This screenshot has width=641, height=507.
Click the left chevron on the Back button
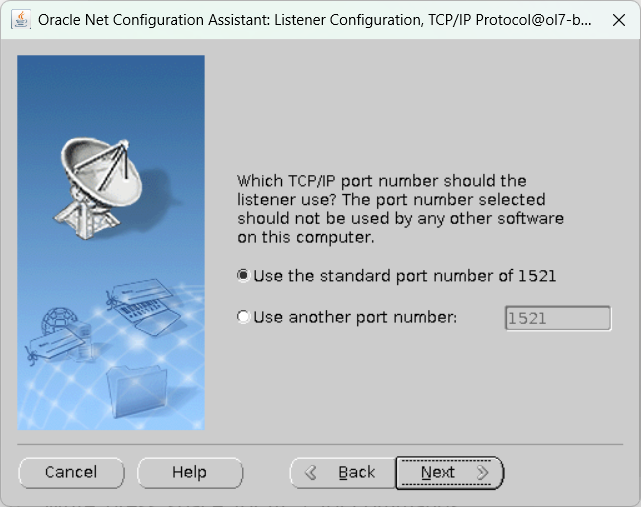(x=311, y=473)
